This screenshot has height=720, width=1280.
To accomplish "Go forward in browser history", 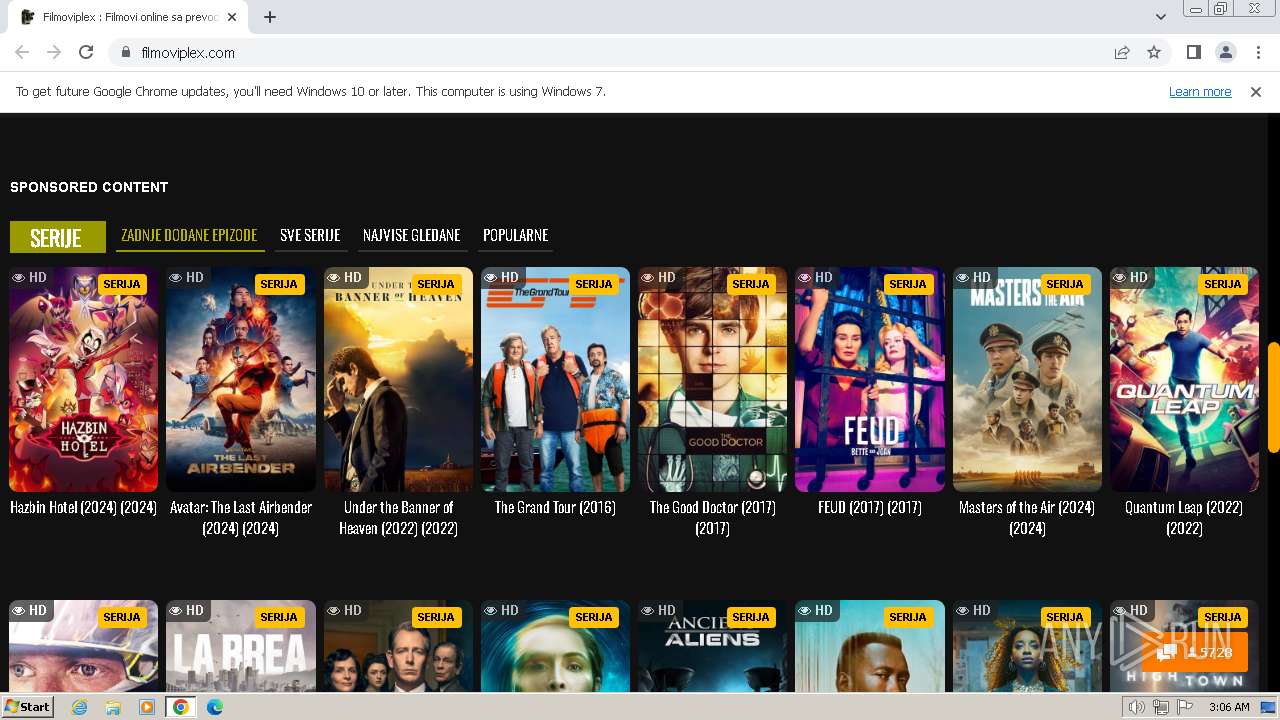I will click(x=54, y=52).
